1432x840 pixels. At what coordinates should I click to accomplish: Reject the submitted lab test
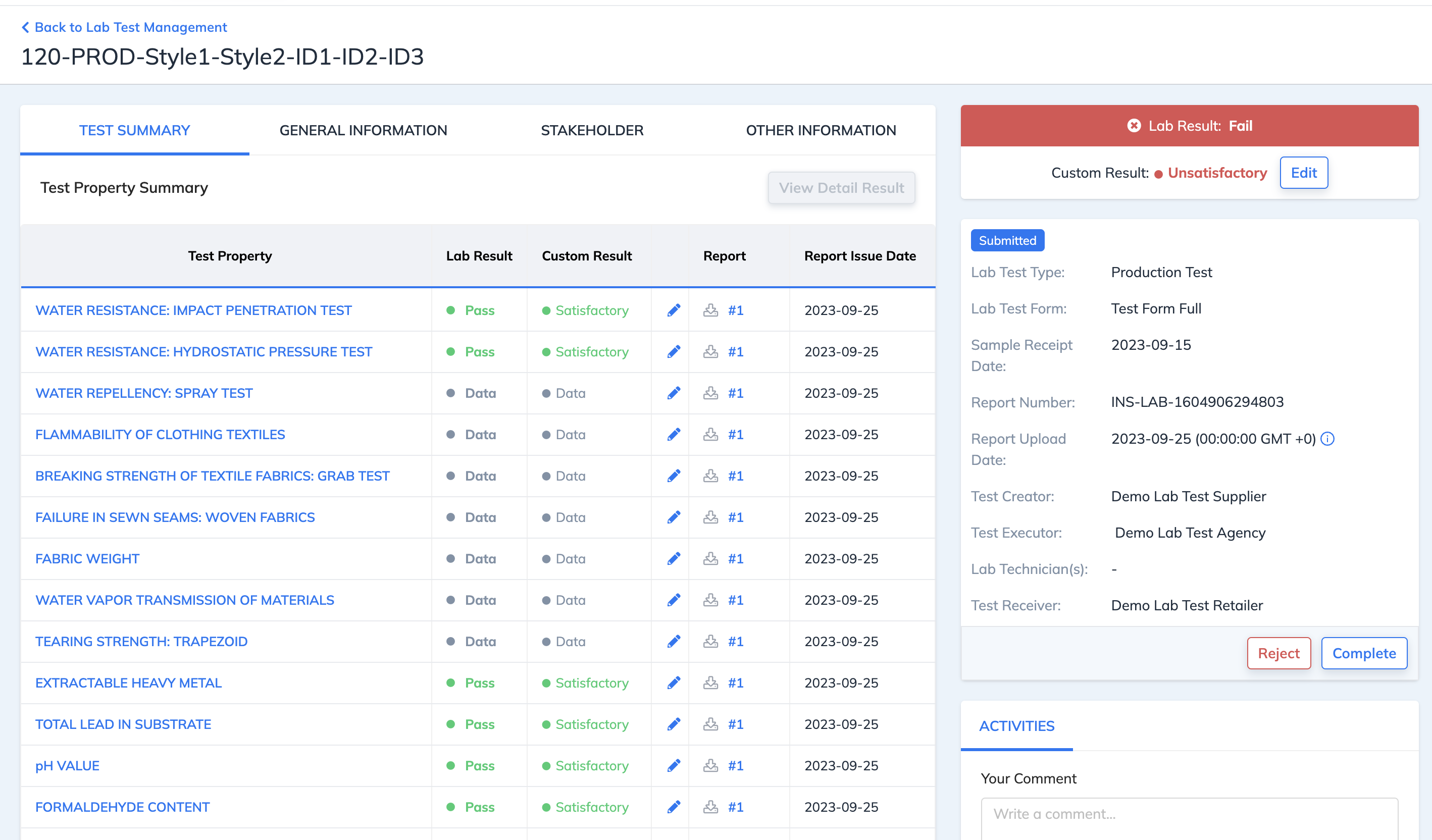[1278, 653]
